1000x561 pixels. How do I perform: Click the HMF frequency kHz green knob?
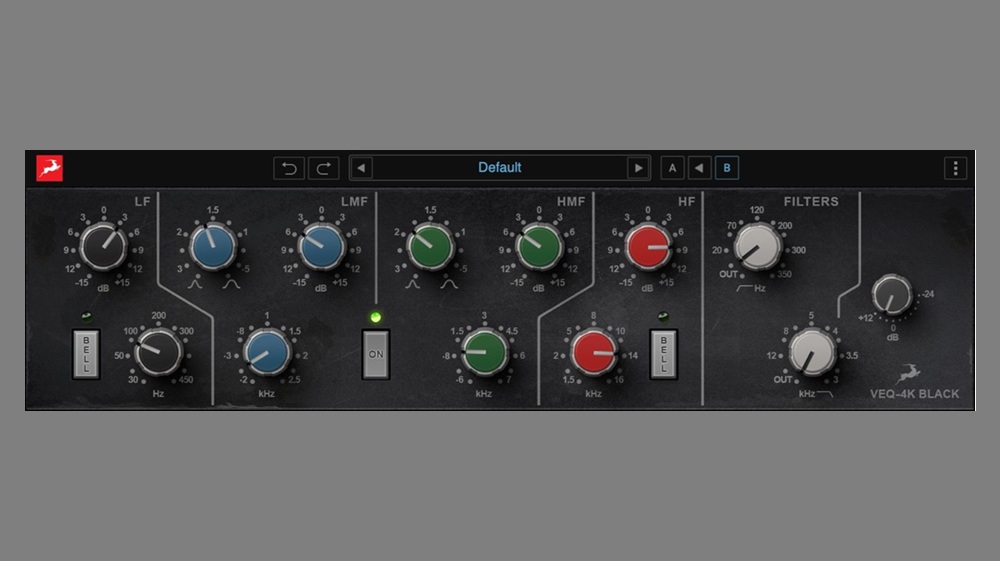tap(485, 353)
